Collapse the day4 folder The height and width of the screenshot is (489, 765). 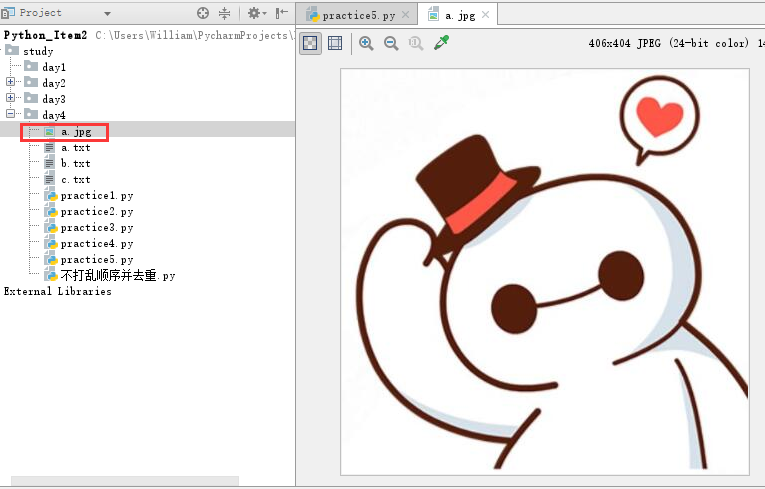10,114
